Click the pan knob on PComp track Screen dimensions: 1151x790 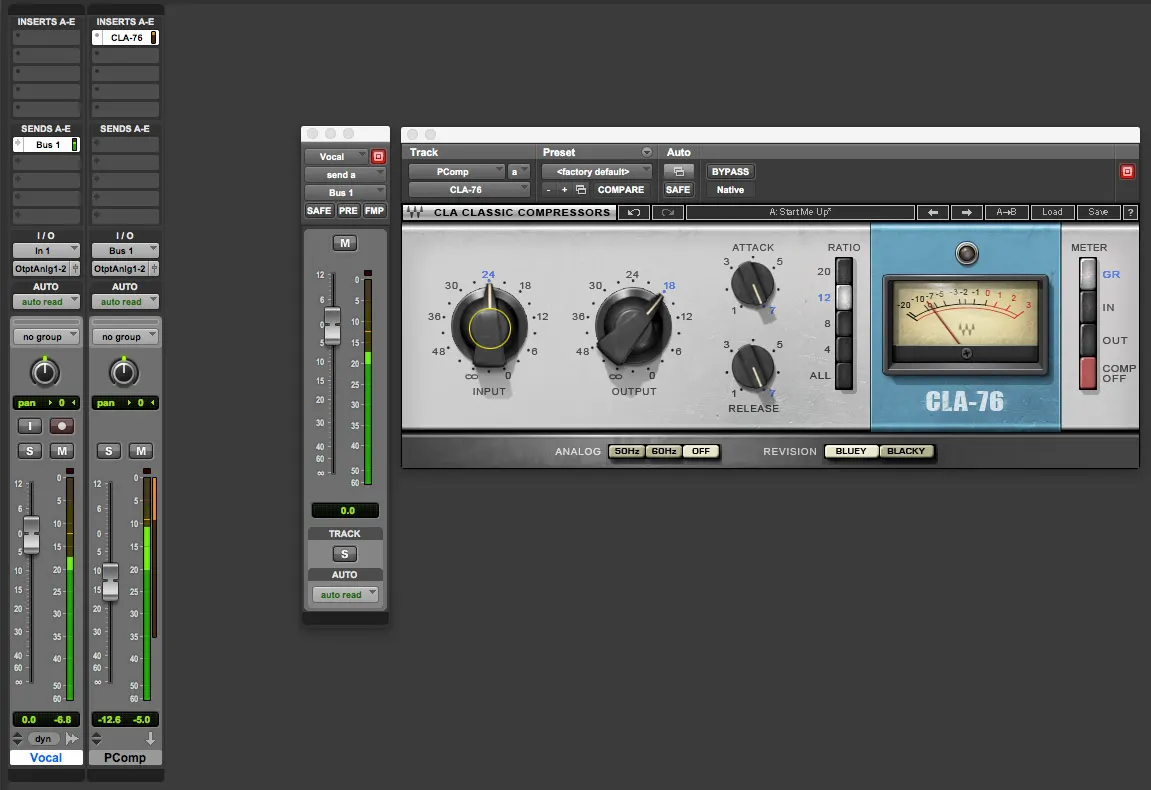124,372
